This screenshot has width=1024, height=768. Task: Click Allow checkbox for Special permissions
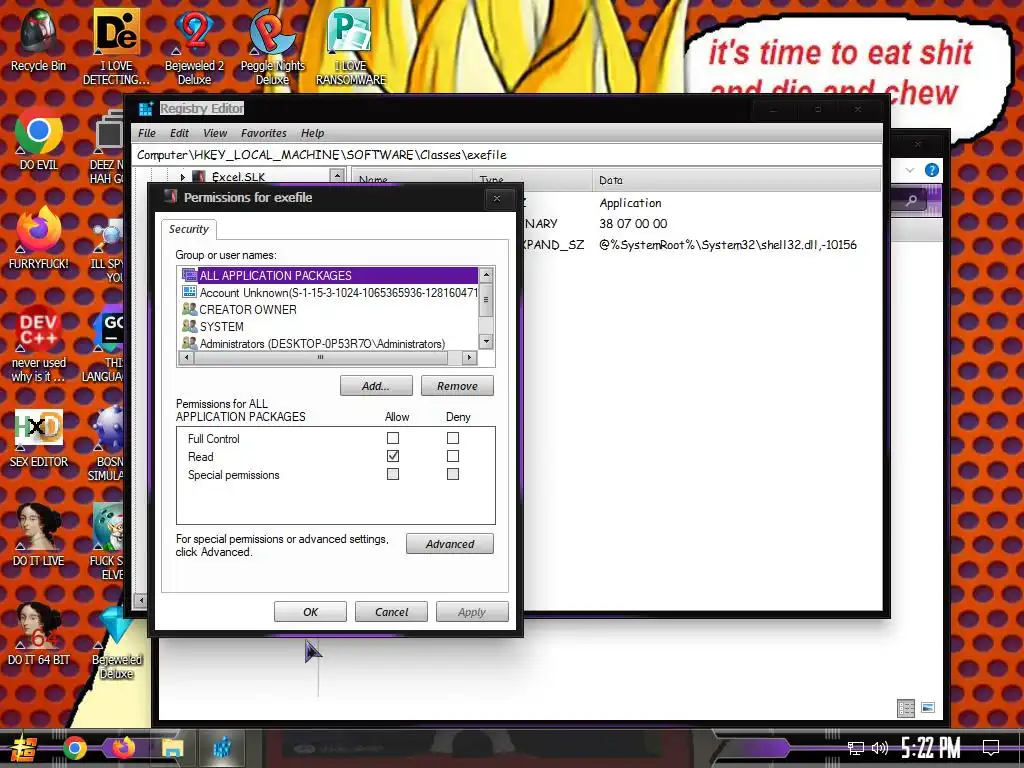pos(393,474)
